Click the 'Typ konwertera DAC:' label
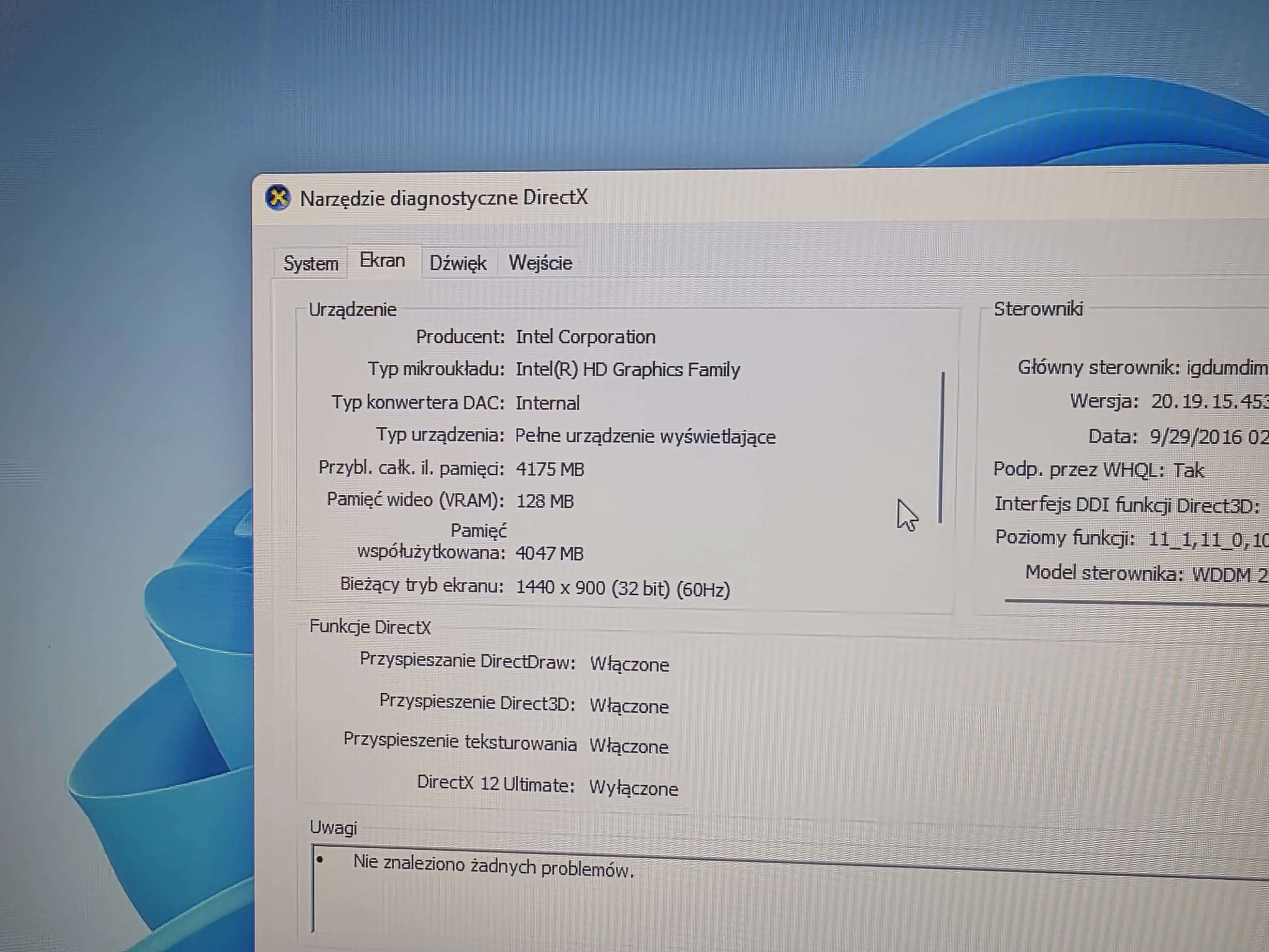Viewport: 1269px width, 952px height. [x=417, y=403]
